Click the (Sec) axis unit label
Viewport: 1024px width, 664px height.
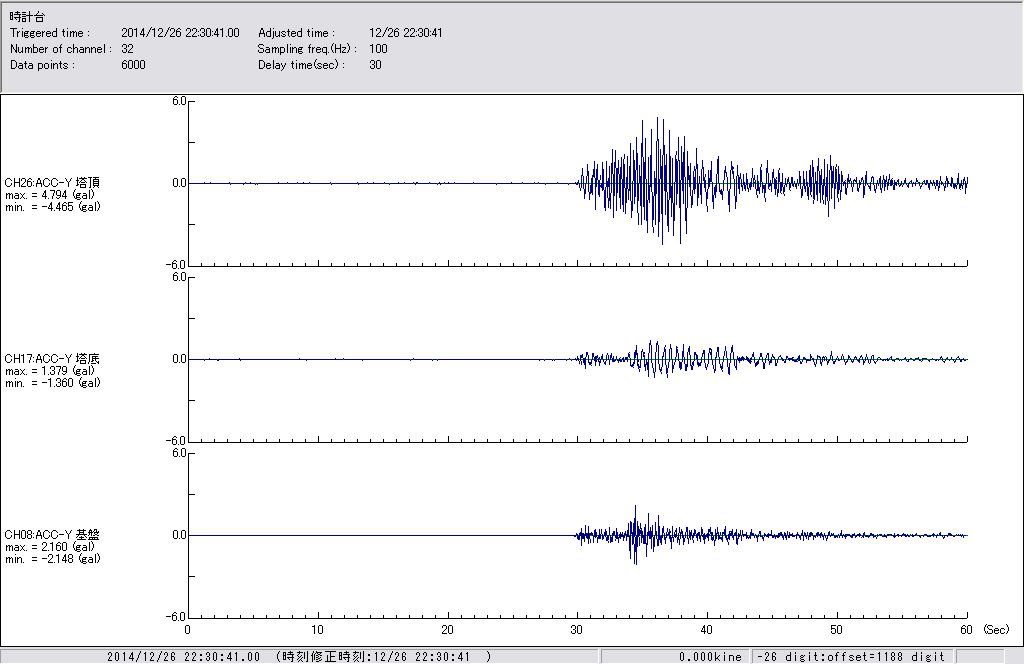coord(995,630)
